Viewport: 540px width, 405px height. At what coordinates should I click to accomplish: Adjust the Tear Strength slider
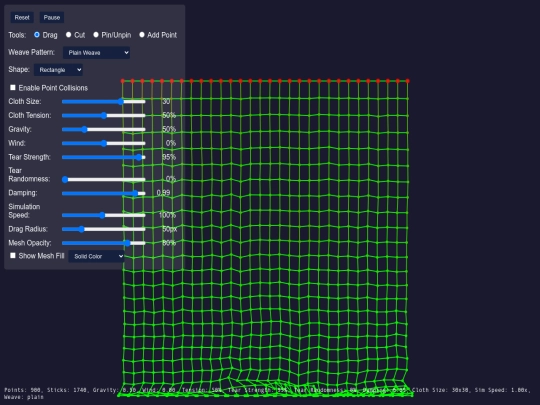point(104,157)
